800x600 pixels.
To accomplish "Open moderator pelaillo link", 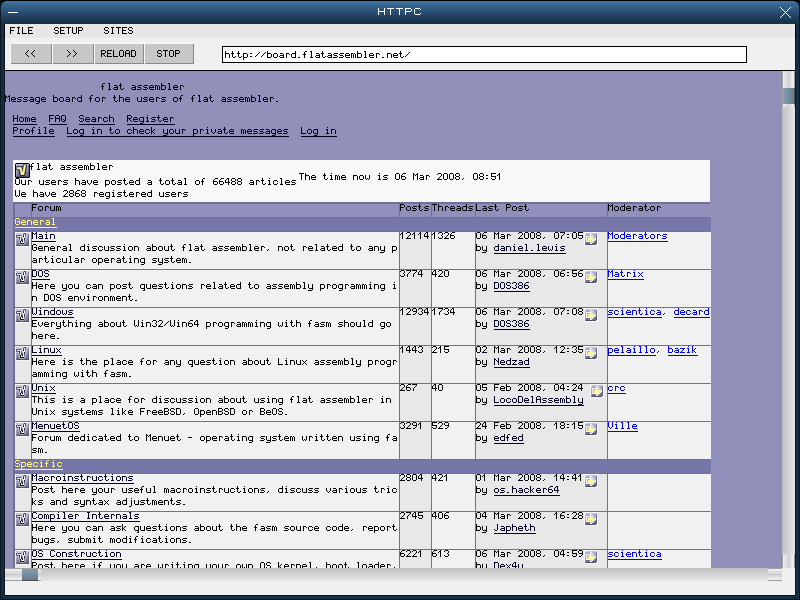I will click(632, 350).
